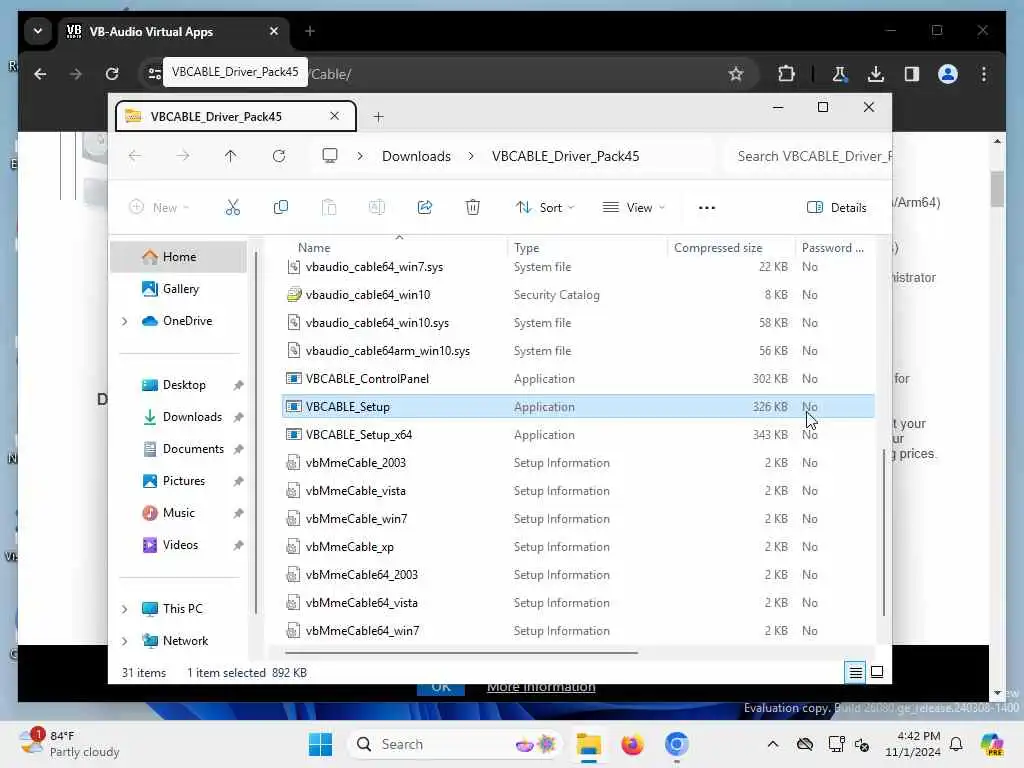Select vbMmeCable_2003 setup information file

coord(578,462)
